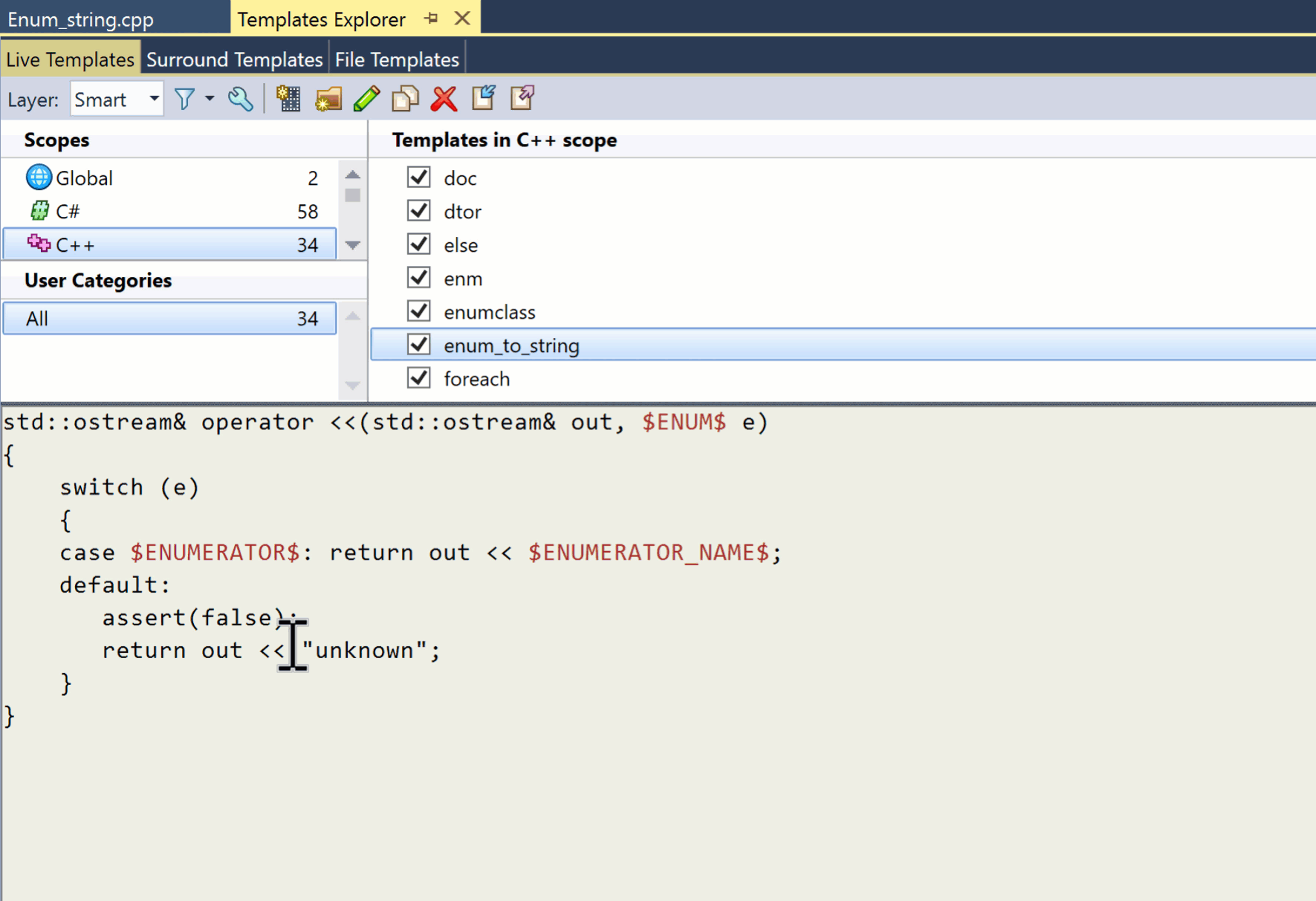Apply the funnel filter icon
Screen dimensions: 1316x901
[x=185, y=98]
